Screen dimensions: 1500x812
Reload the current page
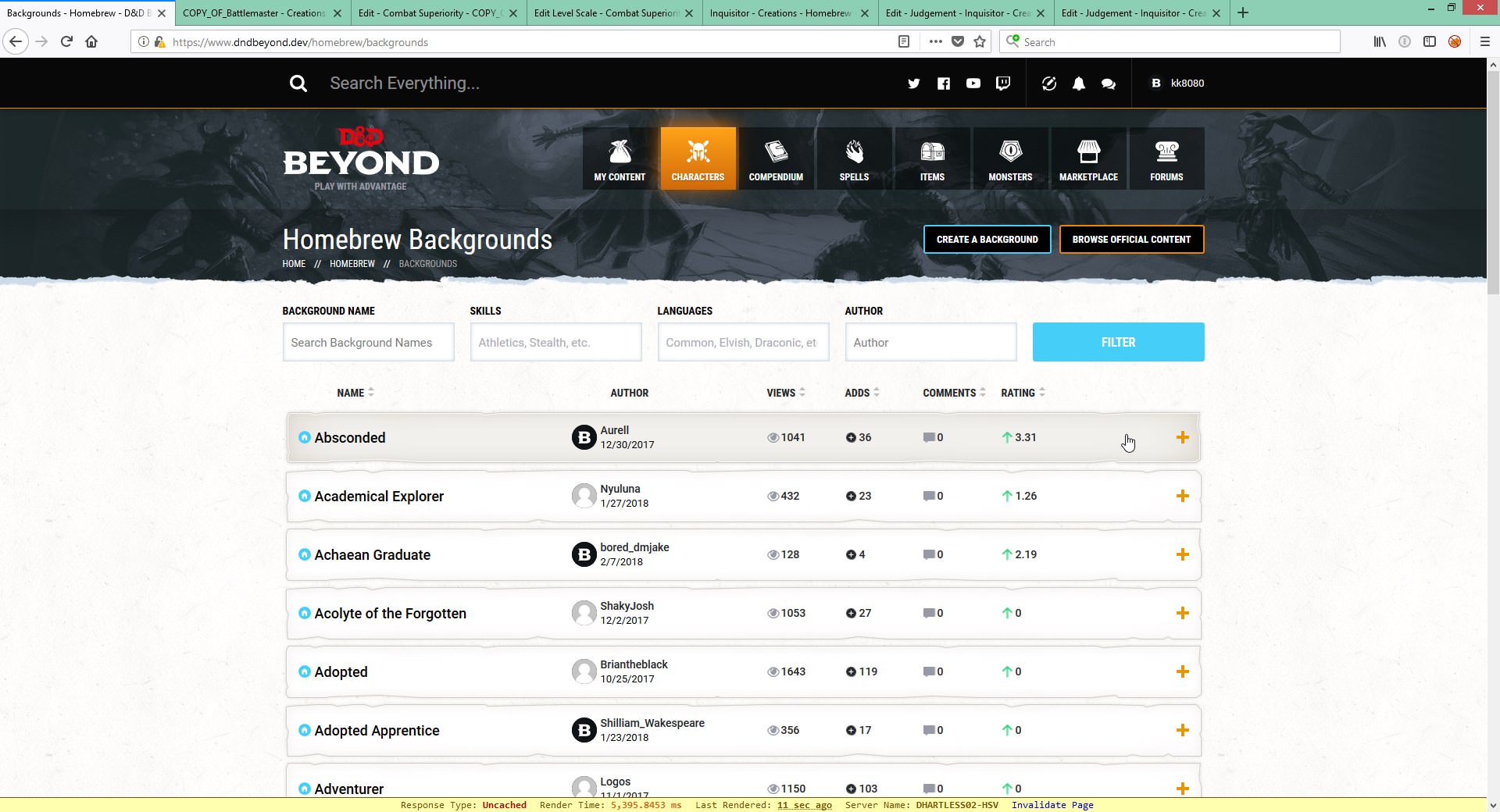[x=67, y=42]
